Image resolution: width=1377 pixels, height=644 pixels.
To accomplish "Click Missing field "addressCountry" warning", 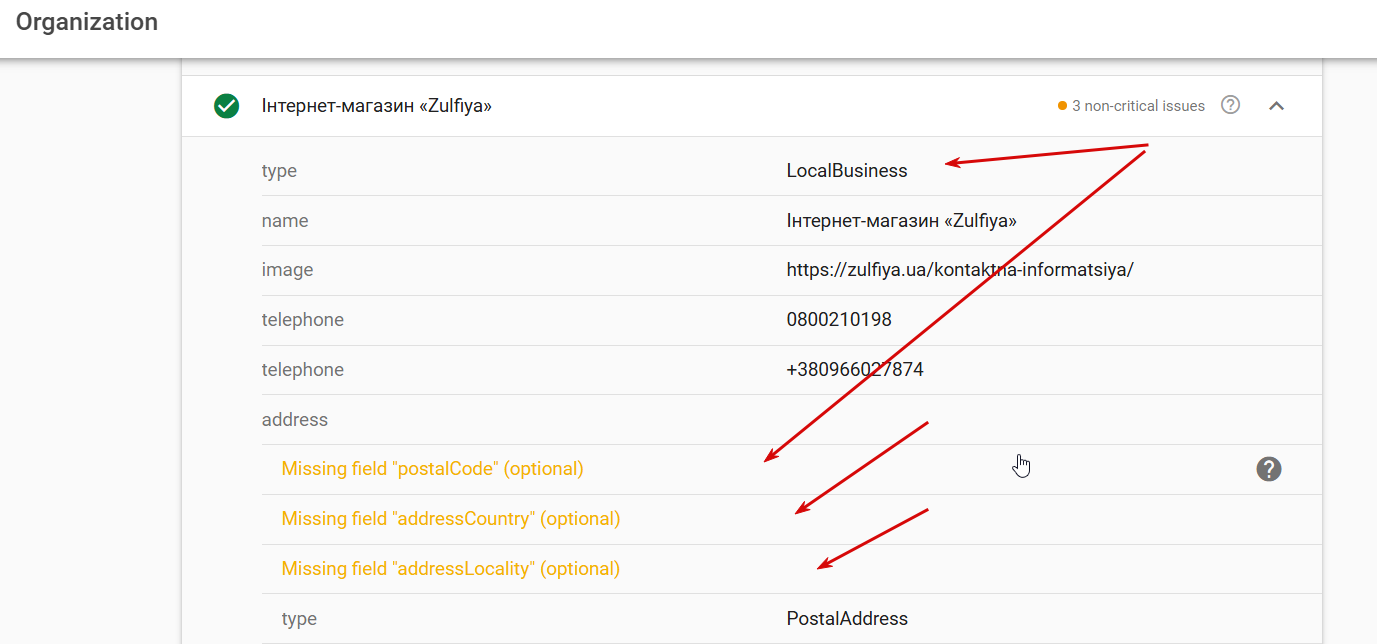I will tap(451, 519).
